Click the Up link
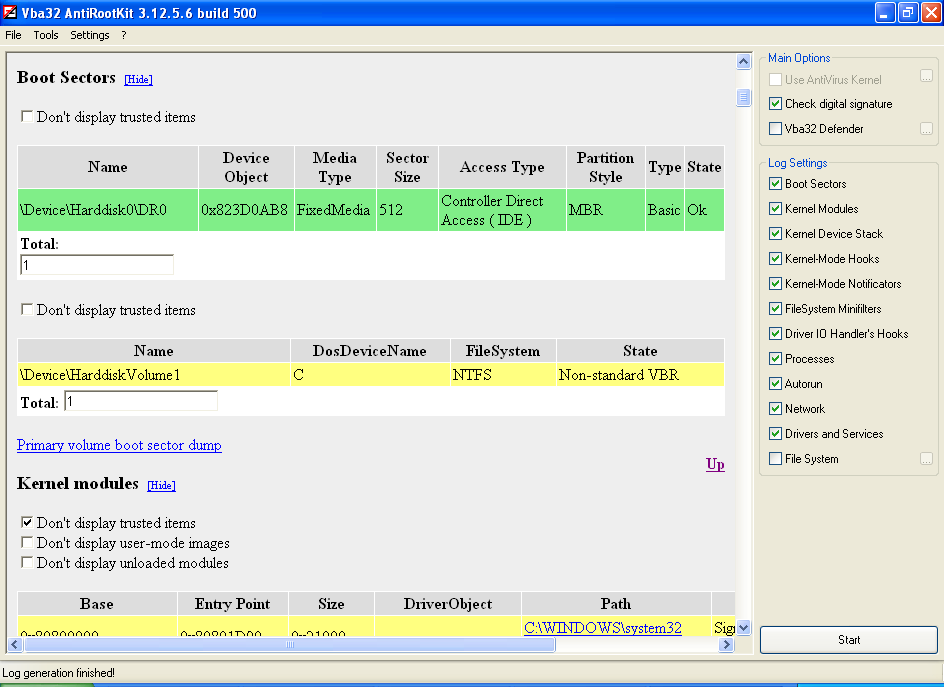The height and width of the screenshot is (687, 944). click(715, 464)
